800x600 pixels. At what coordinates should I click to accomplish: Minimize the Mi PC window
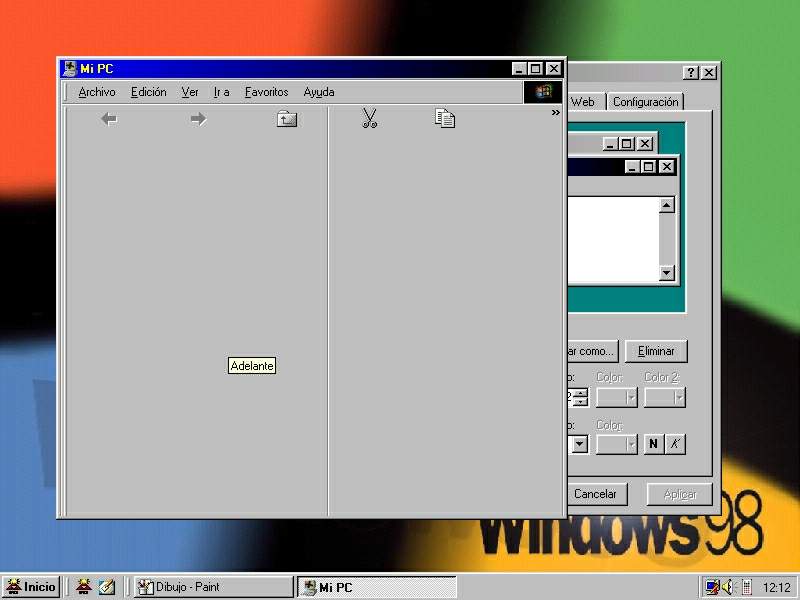click(x=518, y=68)
